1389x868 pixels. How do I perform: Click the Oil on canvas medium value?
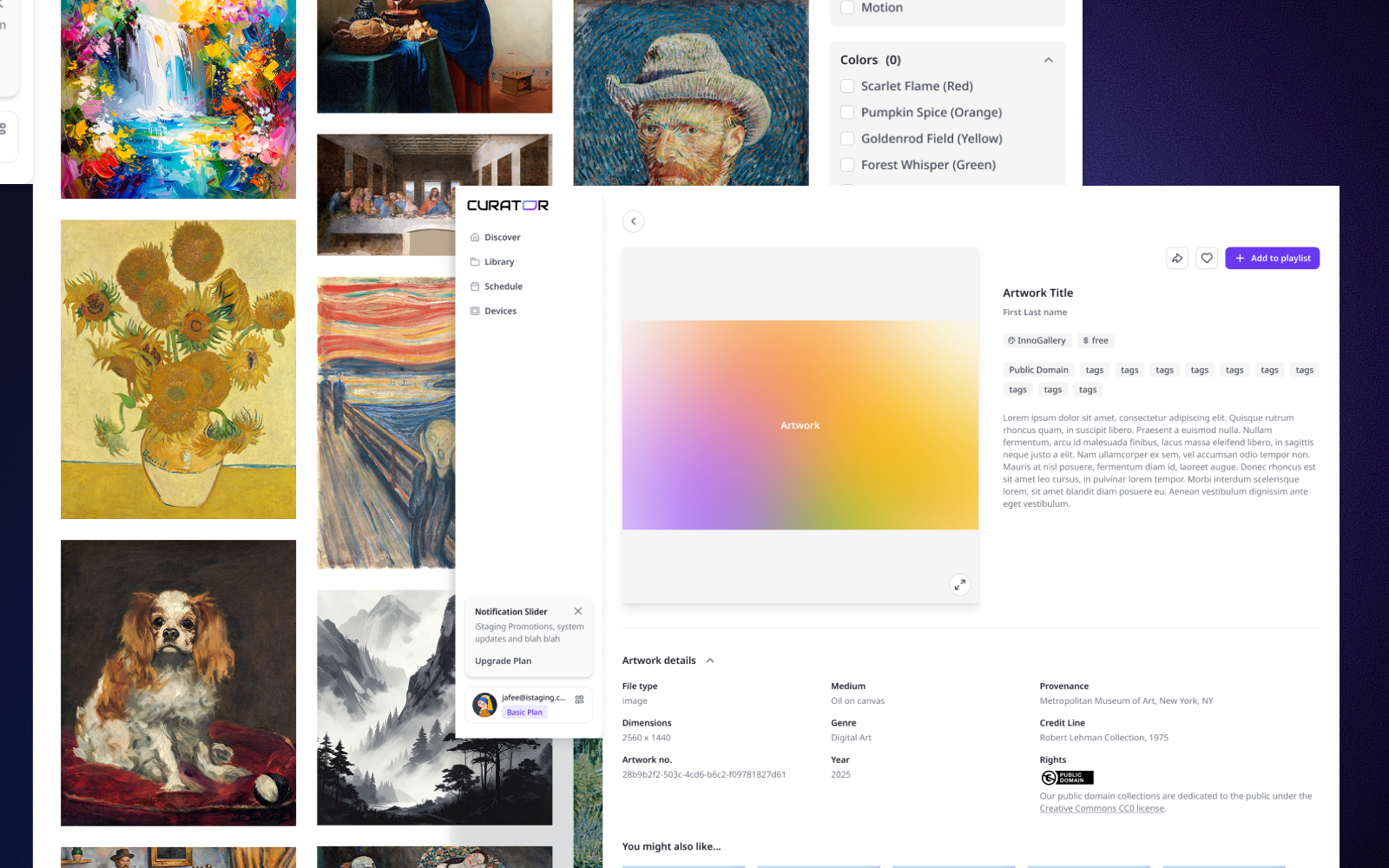coord(858,700)
